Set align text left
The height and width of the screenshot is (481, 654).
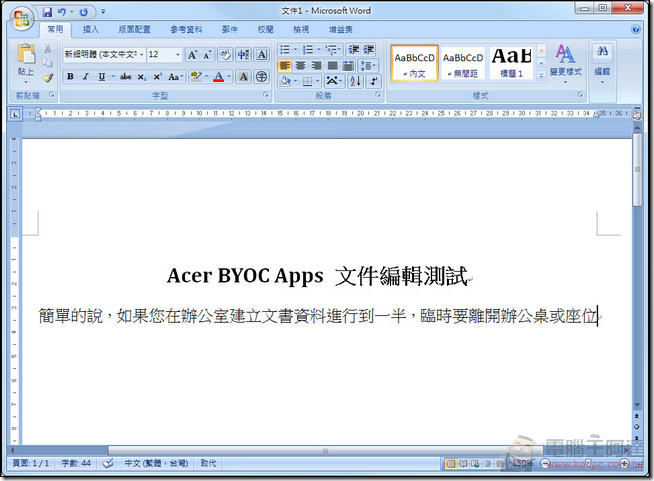[284, 65]
